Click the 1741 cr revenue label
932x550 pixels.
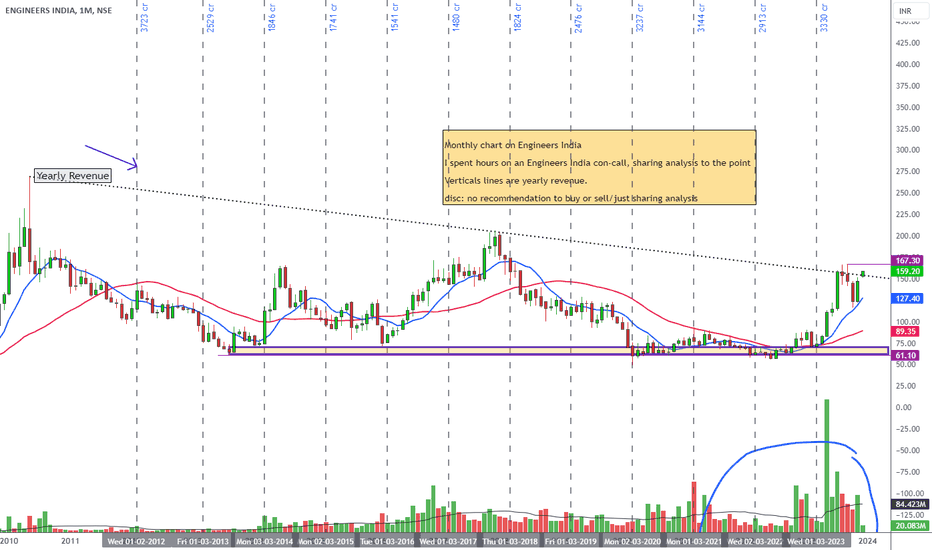pos(333,17)
